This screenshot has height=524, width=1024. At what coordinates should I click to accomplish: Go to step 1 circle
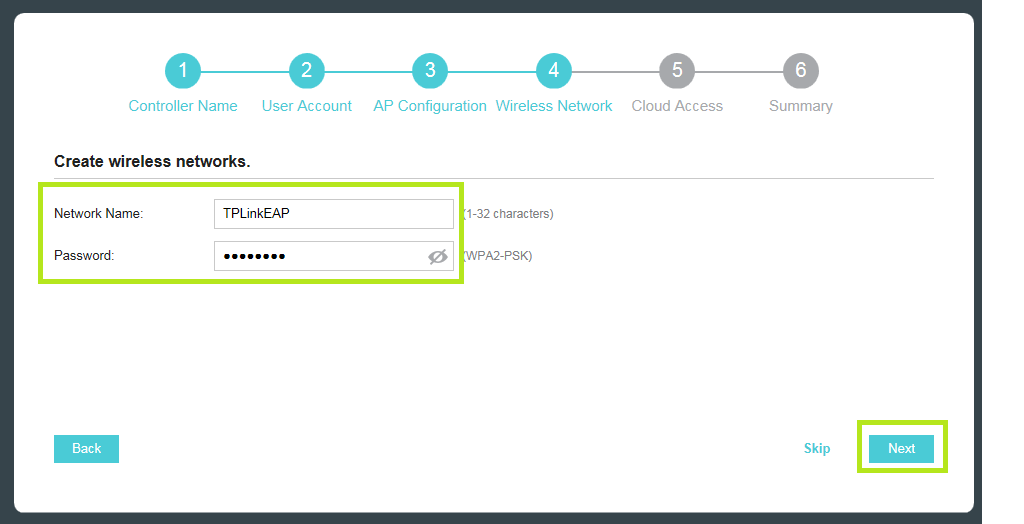click(x=183, y=71)
